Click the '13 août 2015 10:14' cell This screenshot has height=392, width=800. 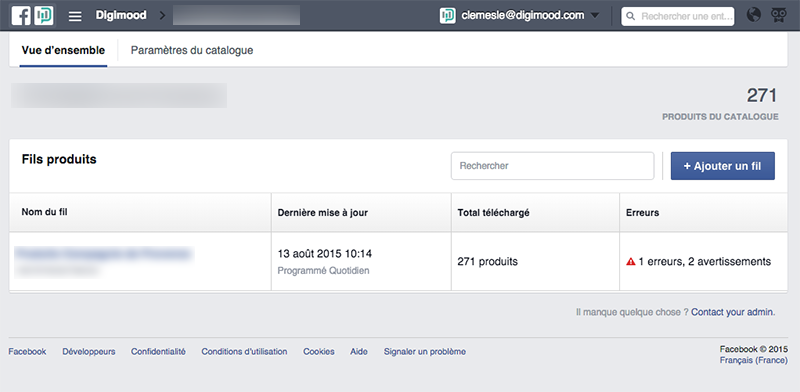click(324, 254)
